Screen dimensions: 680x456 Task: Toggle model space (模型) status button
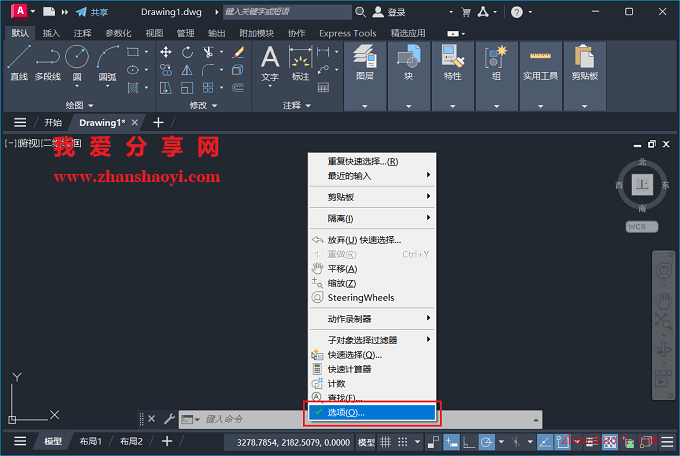[x=366, y=442]
